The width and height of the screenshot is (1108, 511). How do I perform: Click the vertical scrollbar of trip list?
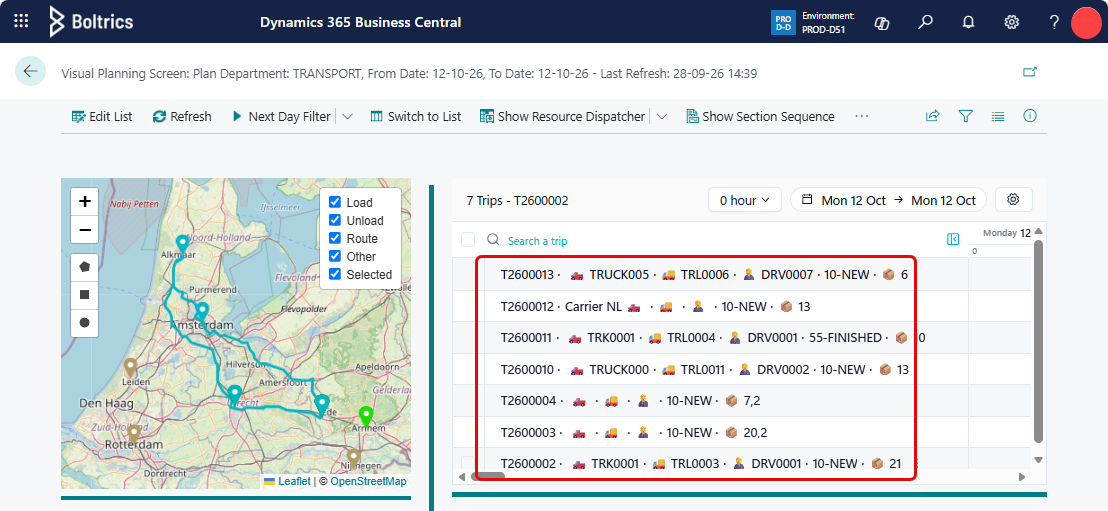coord(1038,341)
